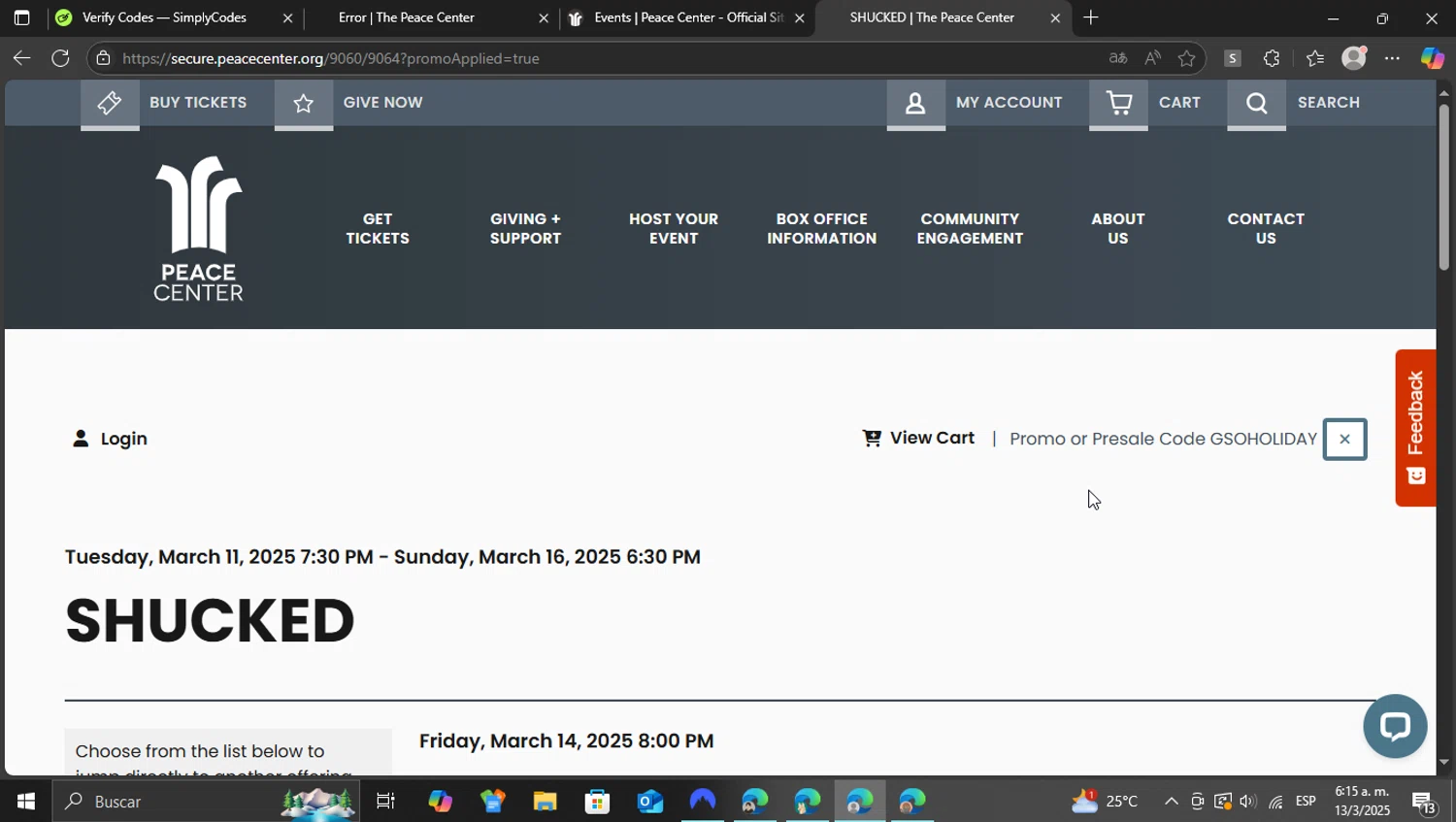Image resolution: width=1456 pixels, height=822 pixels.
Task: Click taskbar Buscar search box
Action: coord(206,802)
